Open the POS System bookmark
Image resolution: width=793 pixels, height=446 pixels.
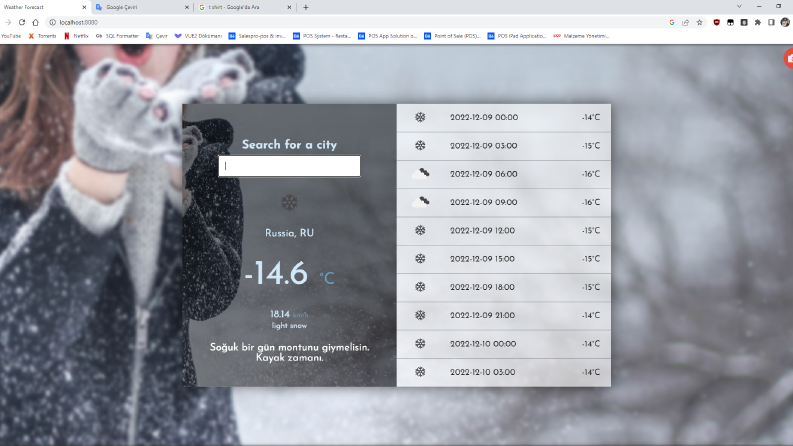point(322,36)
